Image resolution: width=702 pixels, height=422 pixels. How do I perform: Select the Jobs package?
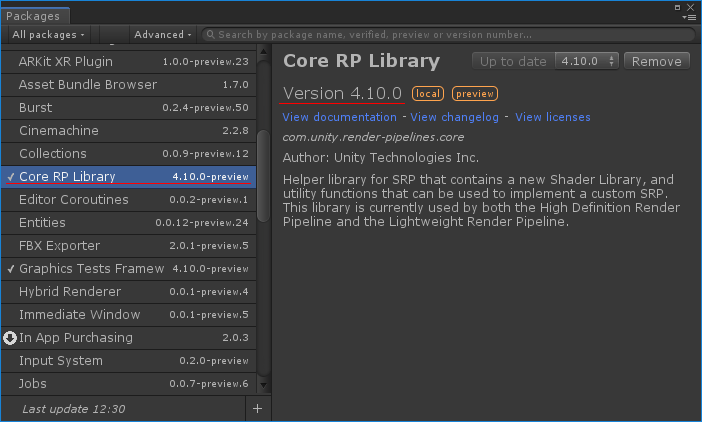tap(129, 384)
